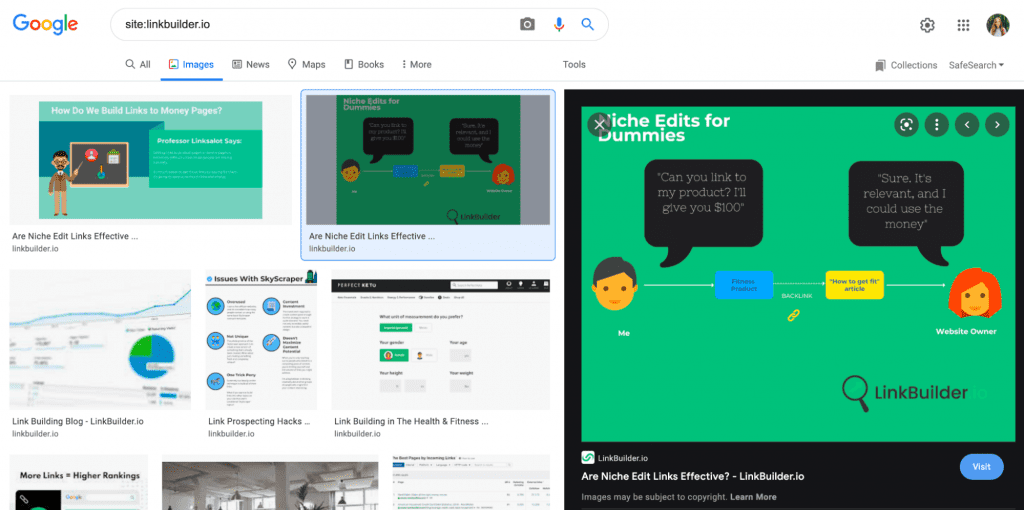This screenshot has width=1024, height=510.
Task: Open the Collections link
Action: tap(914, 65)
